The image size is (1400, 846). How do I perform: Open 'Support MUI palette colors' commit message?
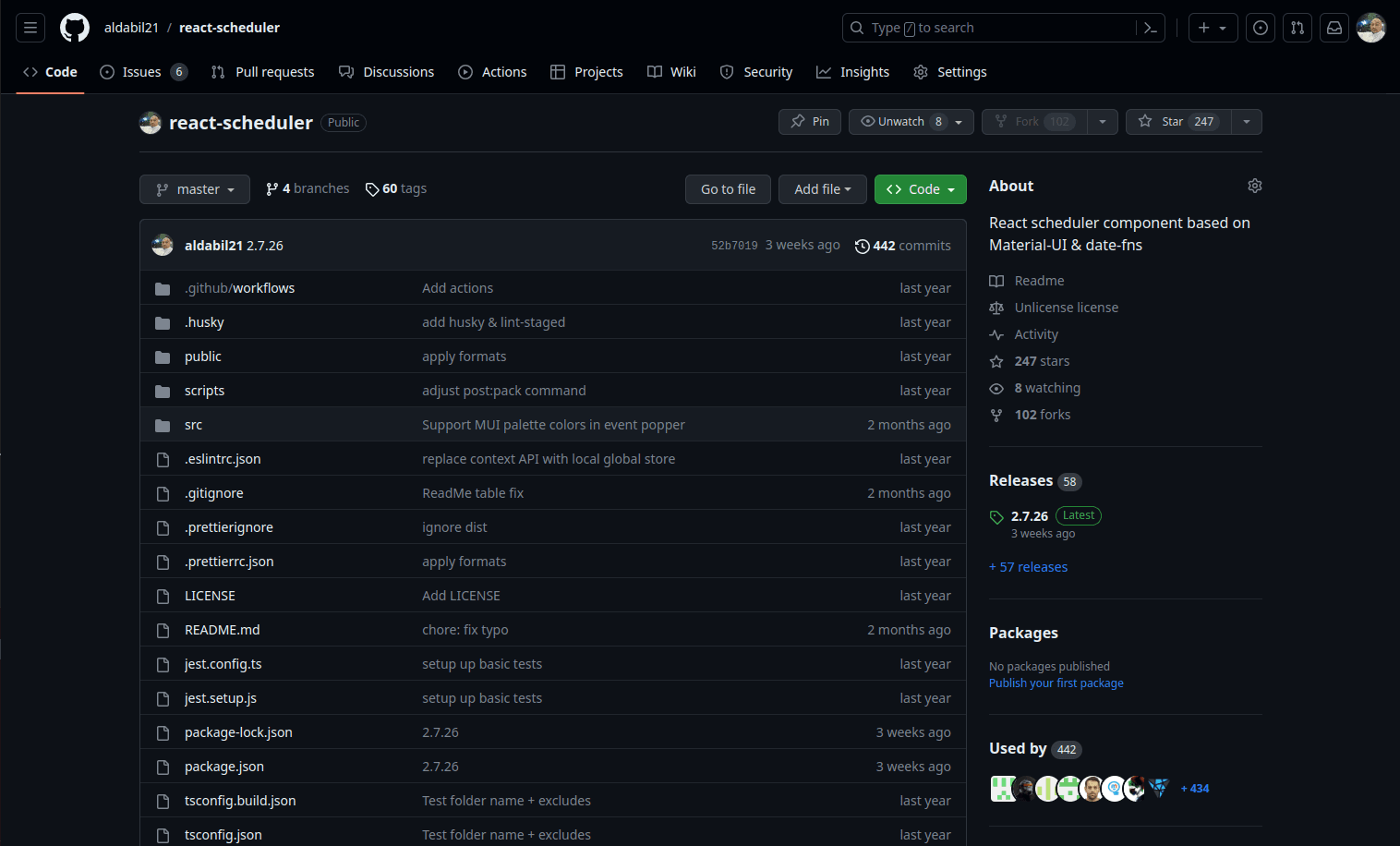tap(553, 425)
